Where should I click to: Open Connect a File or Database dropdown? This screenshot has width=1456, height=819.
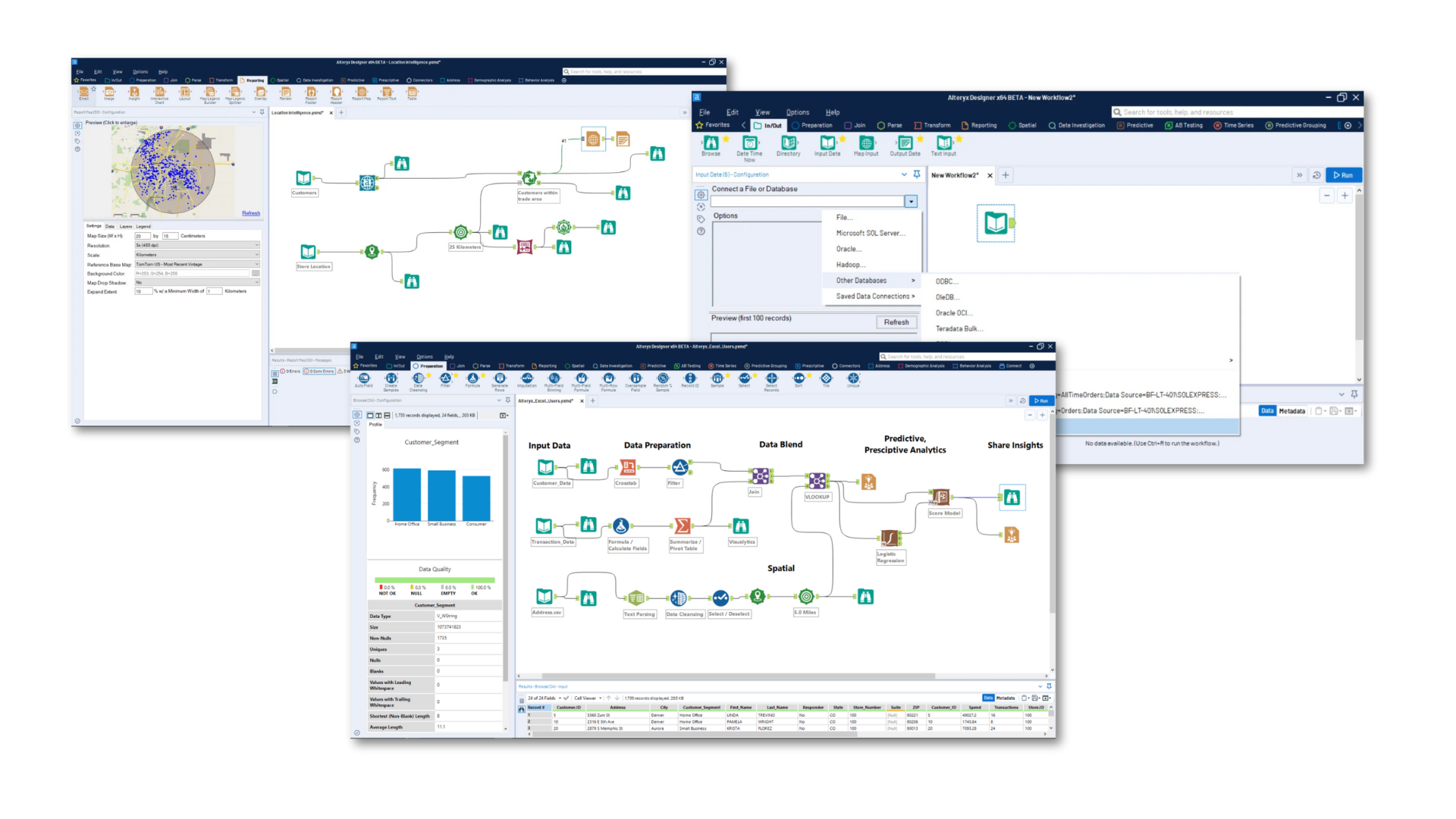point(911,202)
